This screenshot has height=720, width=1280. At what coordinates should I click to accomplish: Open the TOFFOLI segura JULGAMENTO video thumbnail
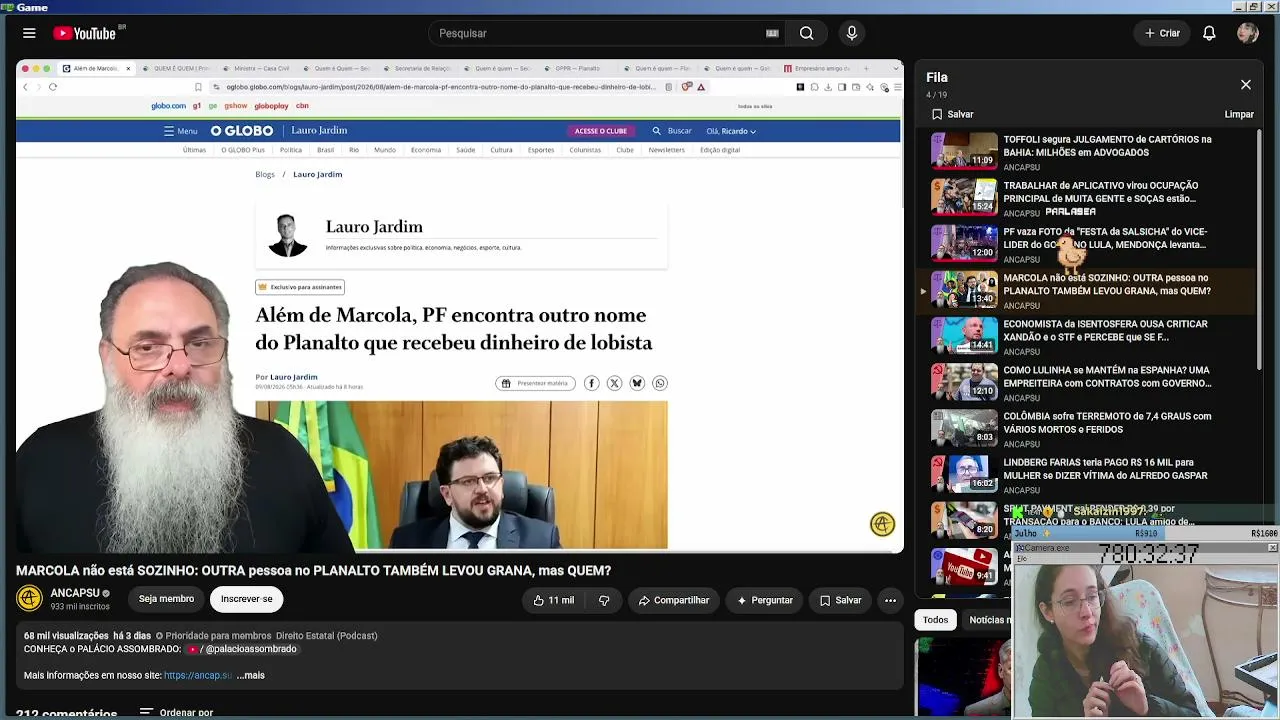965,151
